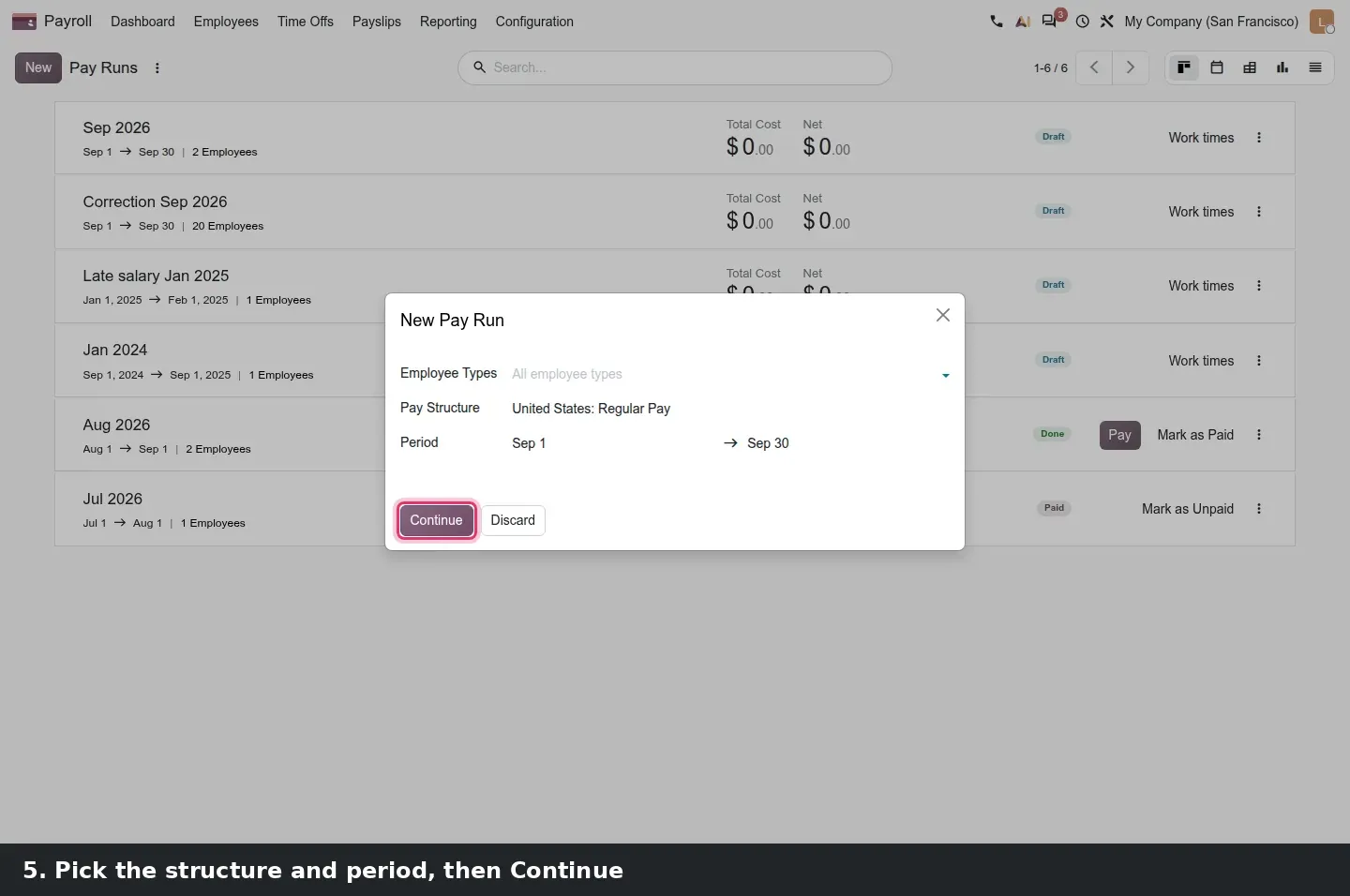Image resolution: width=1350 pixels, height=896 pixels.
Task: Open kebab menu for Aug 2026 row
Action: coord(1259,435)
